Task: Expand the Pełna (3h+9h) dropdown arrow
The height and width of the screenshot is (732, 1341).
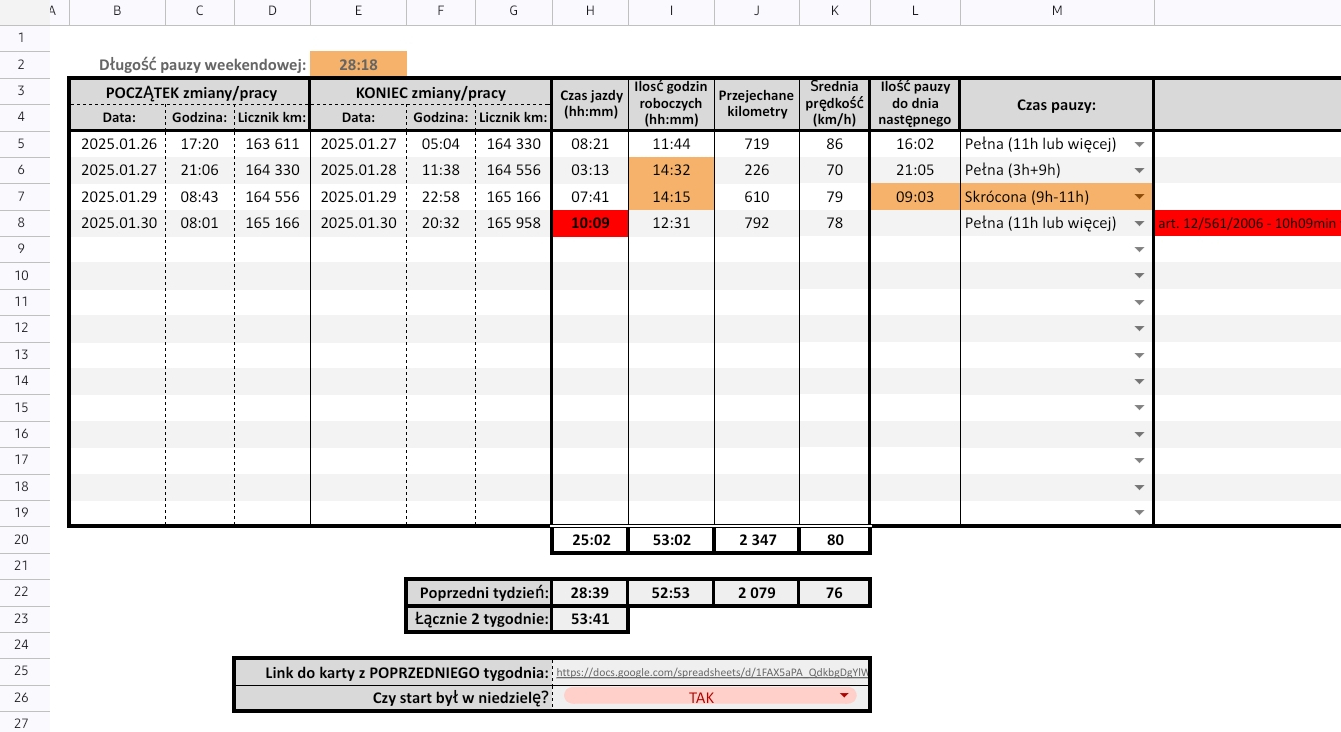Action: 1138,170
